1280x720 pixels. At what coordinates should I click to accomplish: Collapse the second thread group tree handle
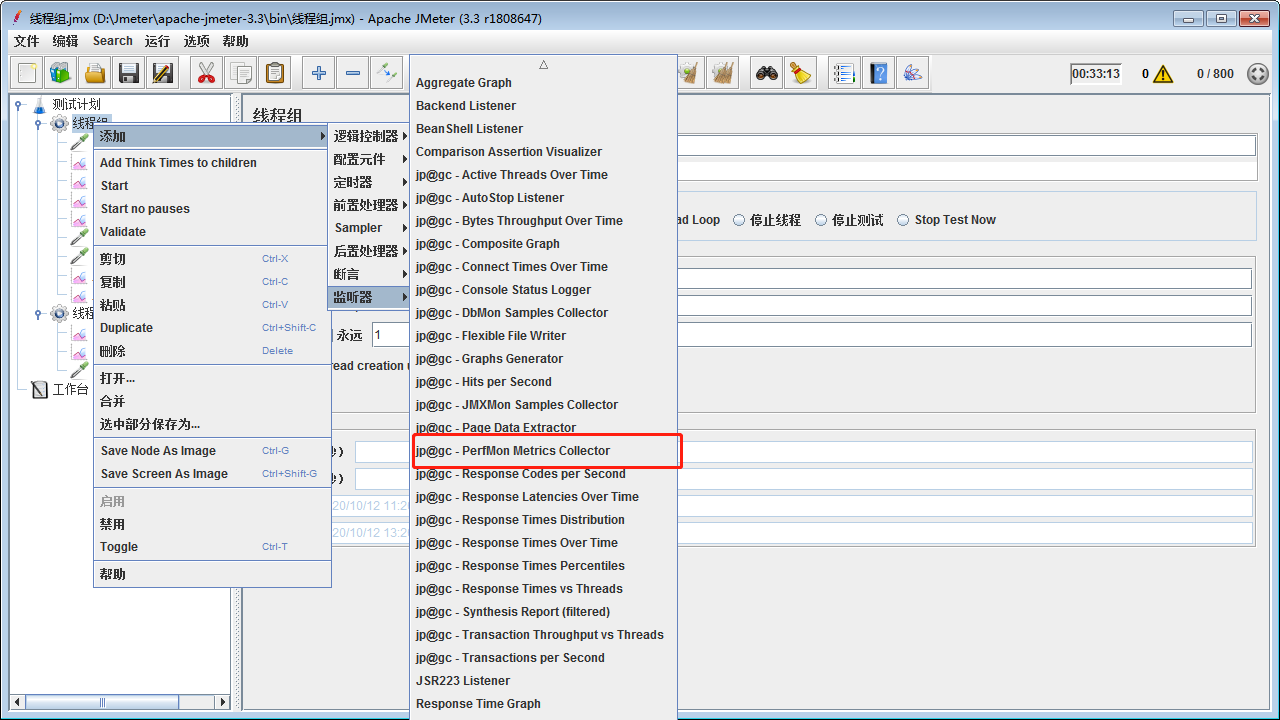(x=38, y=313)
